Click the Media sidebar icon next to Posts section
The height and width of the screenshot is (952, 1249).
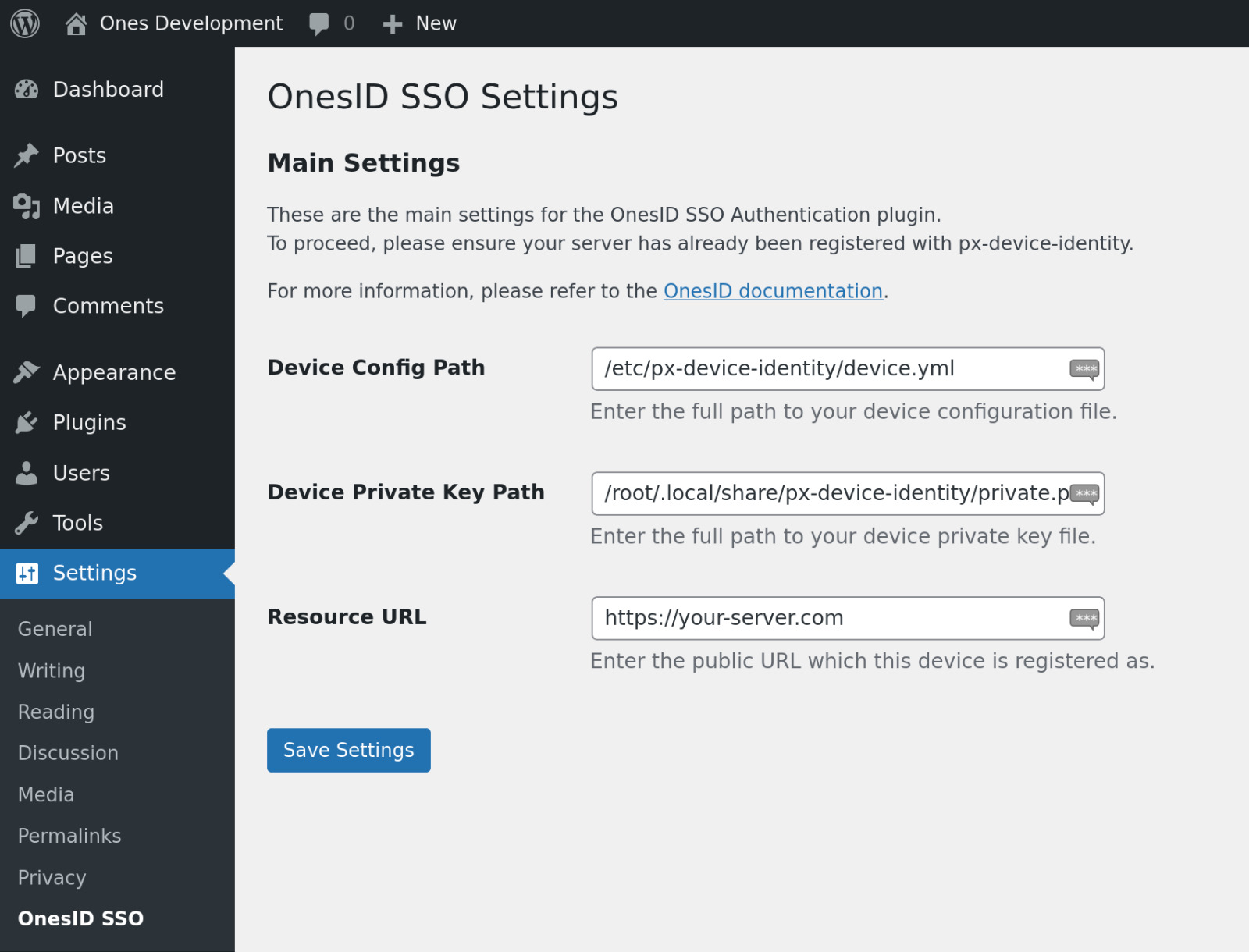[26, 206]
